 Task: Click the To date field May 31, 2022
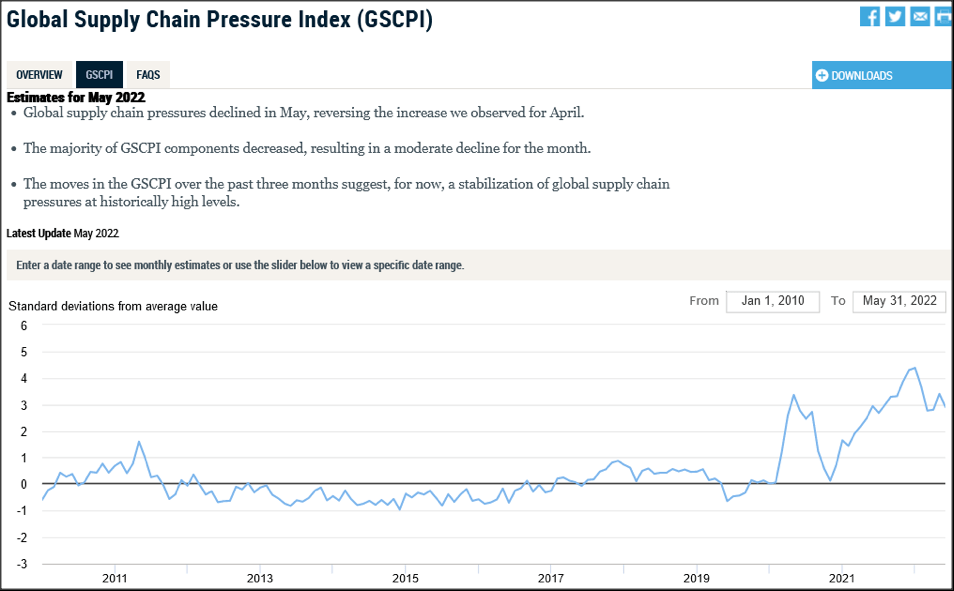pos(899,301)
